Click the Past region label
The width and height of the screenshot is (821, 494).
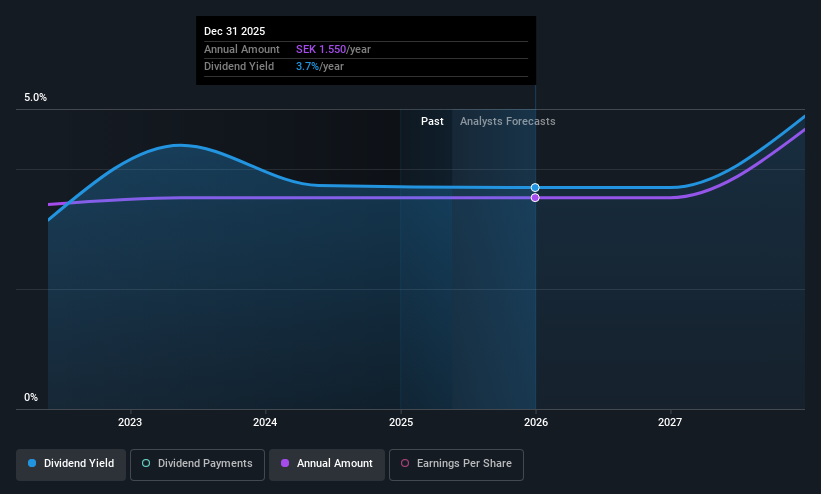click(432, 121)
